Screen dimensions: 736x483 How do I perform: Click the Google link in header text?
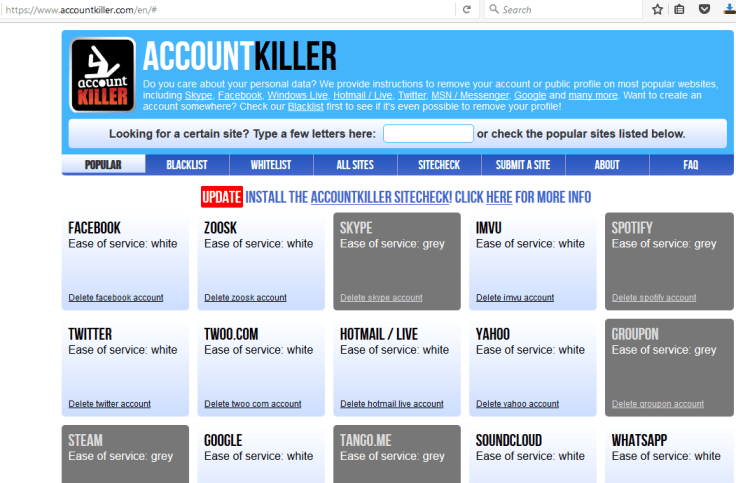(530, 95)
